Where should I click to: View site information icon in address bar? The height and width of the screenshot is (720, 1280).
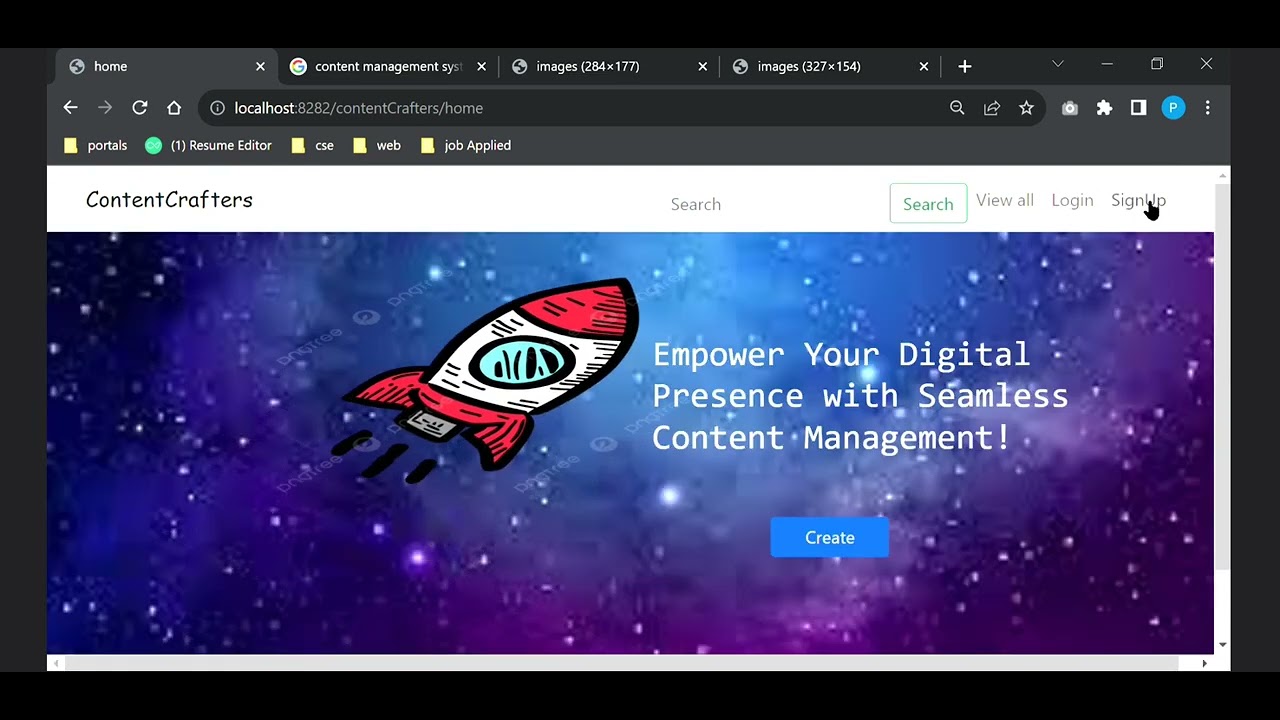click(x=217, y=108)
